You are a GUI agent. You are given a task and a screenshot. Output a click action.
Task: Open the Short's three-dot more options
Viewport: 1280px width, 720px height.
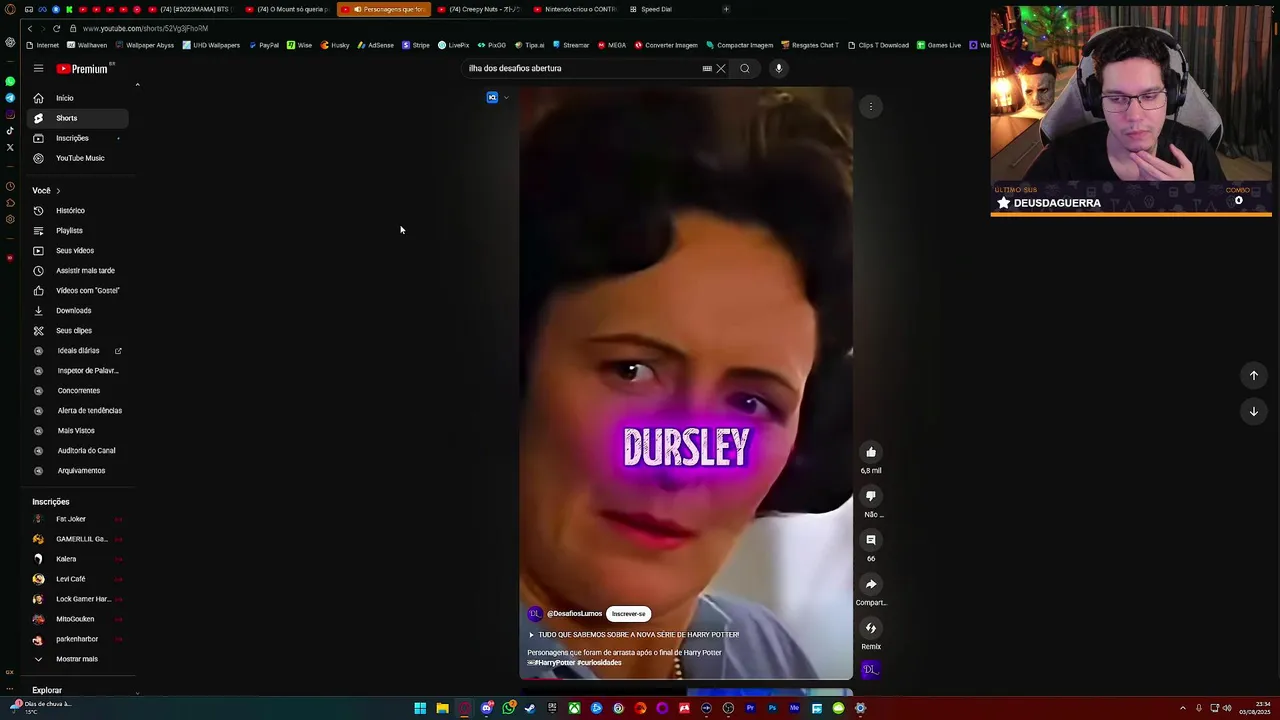pos(871,106)
